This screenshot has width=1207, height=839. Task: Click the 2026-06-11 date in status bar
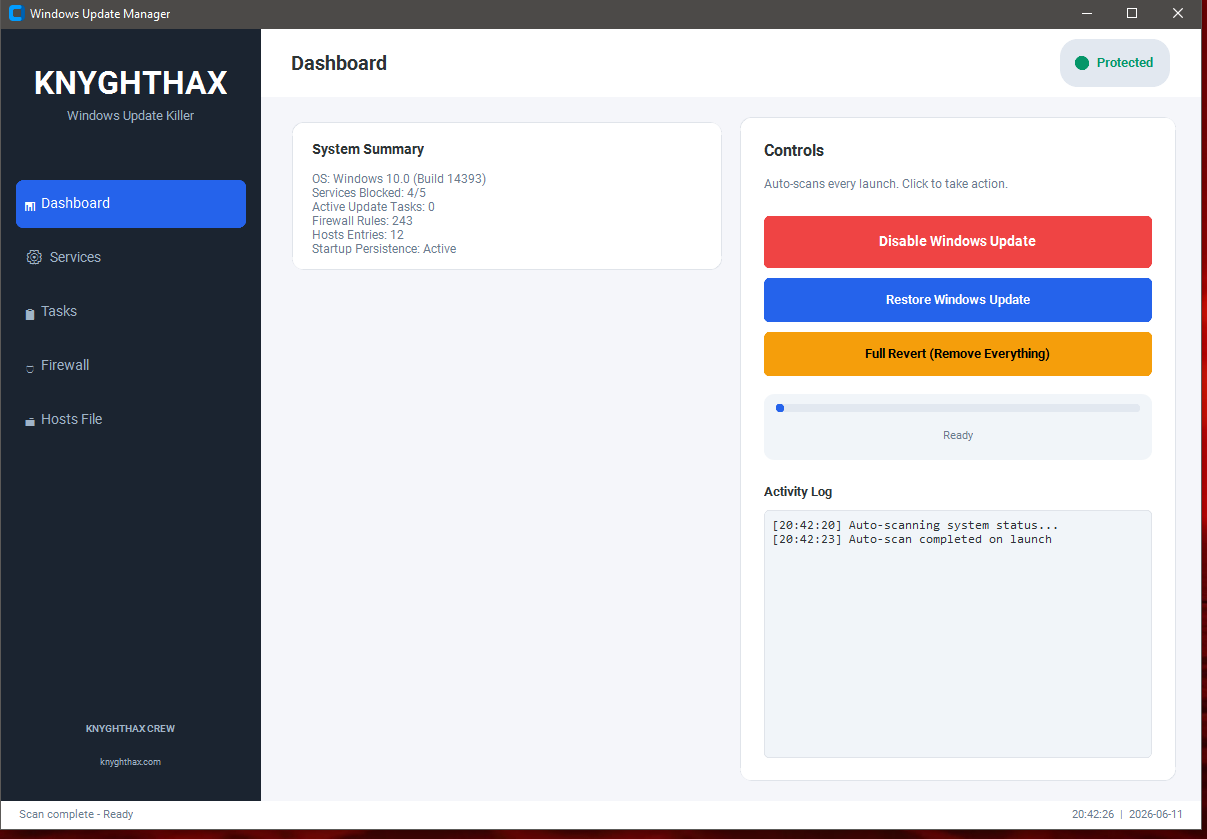[1156, 814]
